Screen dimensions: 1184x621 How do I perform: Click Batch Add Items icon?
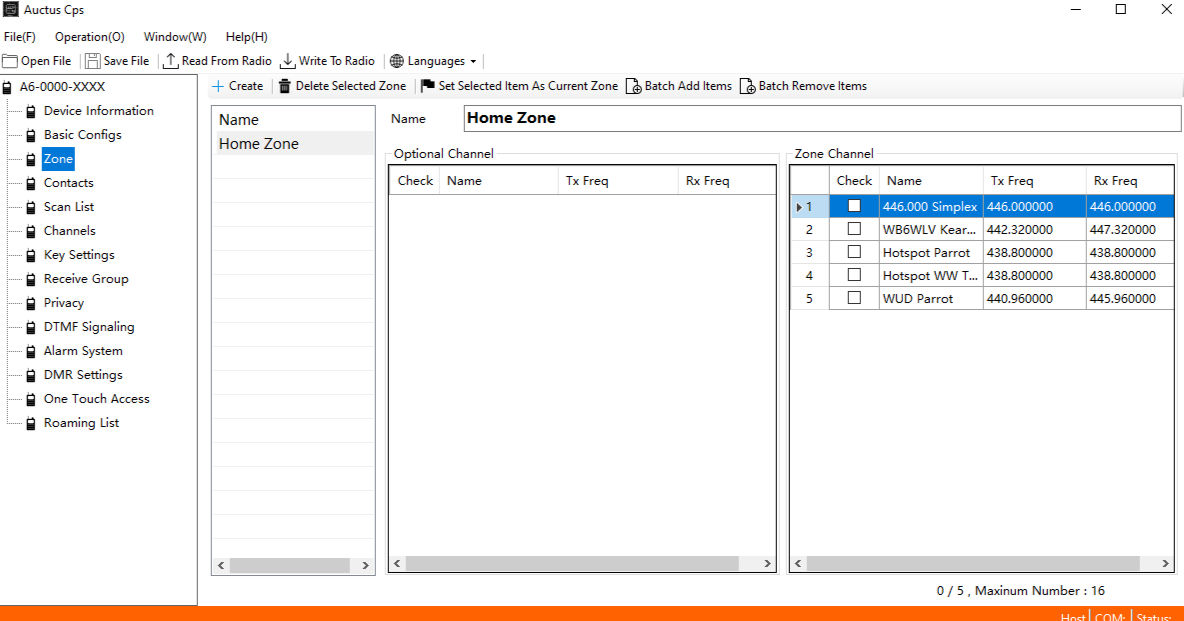pyautogui.click(x=633, y=86)
